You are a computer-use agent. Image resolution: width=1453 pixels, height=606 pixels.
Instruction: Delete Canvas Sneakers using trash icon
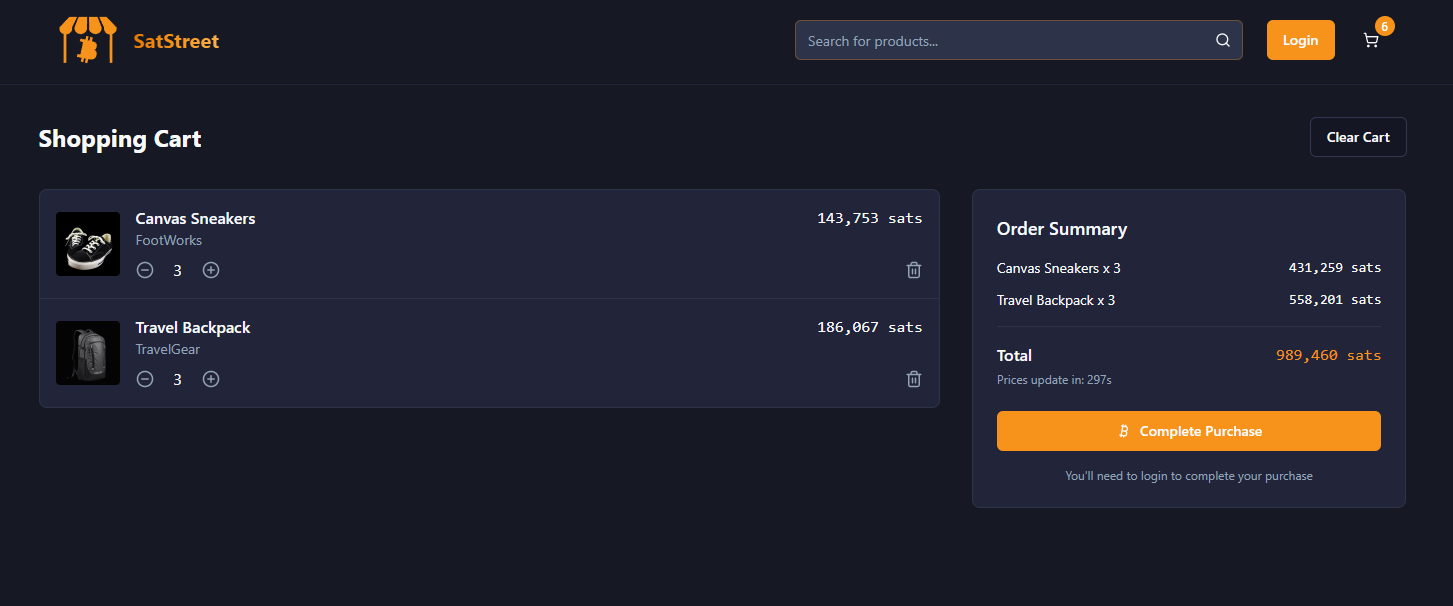pyautogui.click(x=913, y=270)
